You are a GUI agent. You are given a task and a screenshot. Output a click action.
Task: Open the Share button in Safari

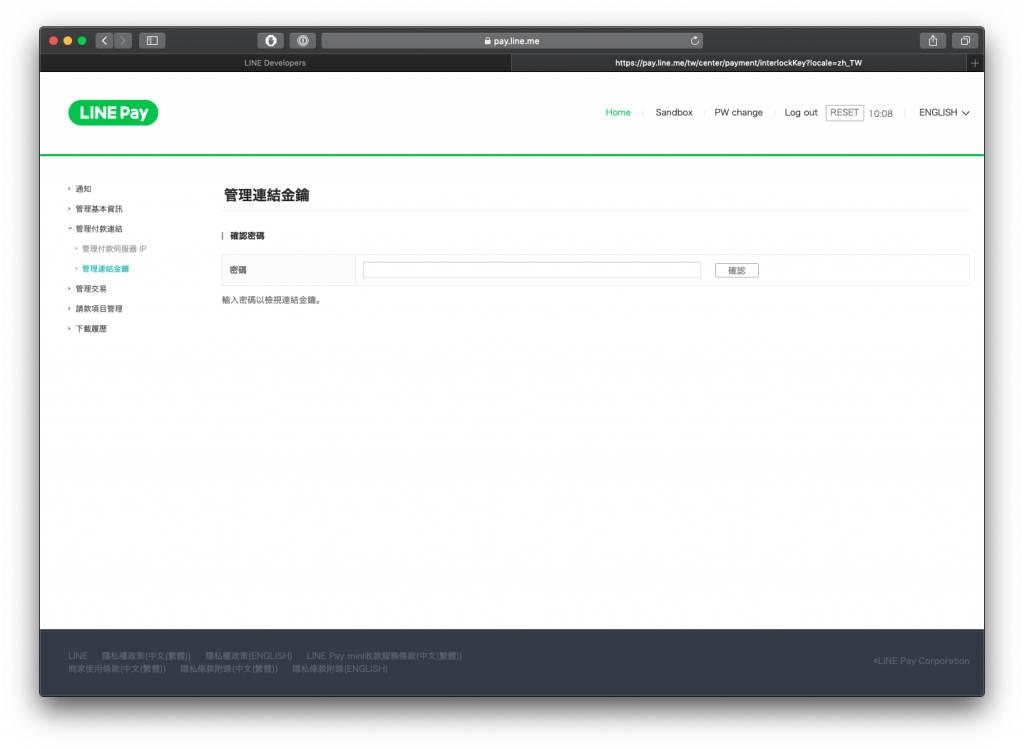pyautogui.click(x=933, y=40)
